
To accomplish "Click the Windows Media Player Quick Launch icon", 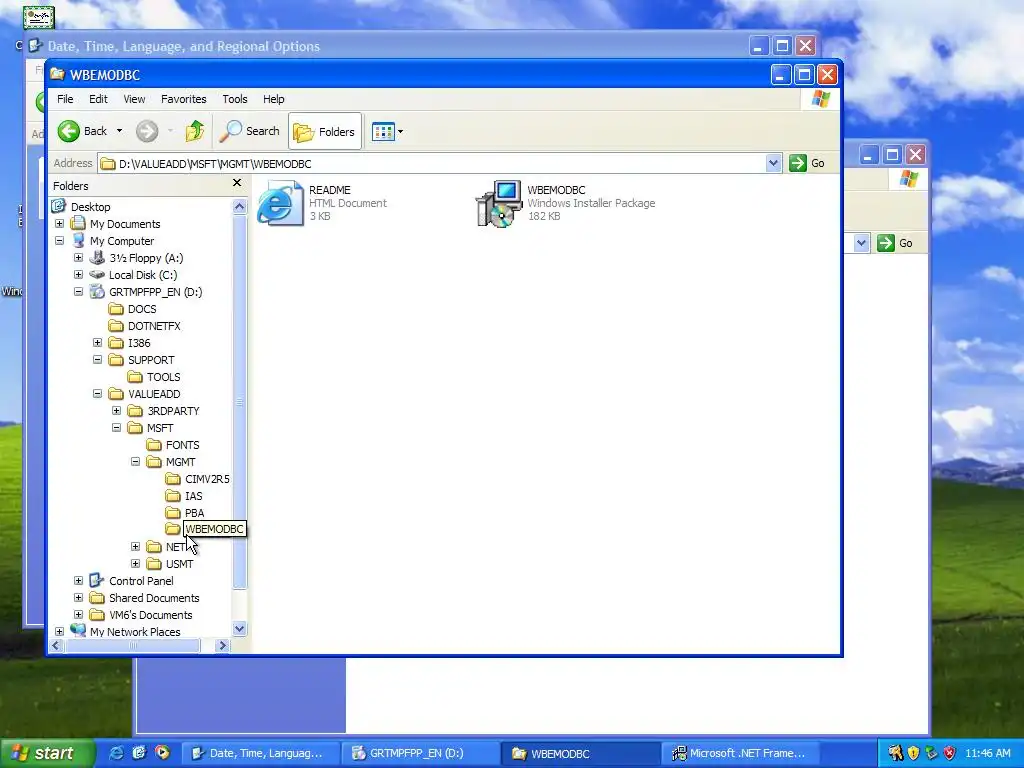I will (162, 753).
